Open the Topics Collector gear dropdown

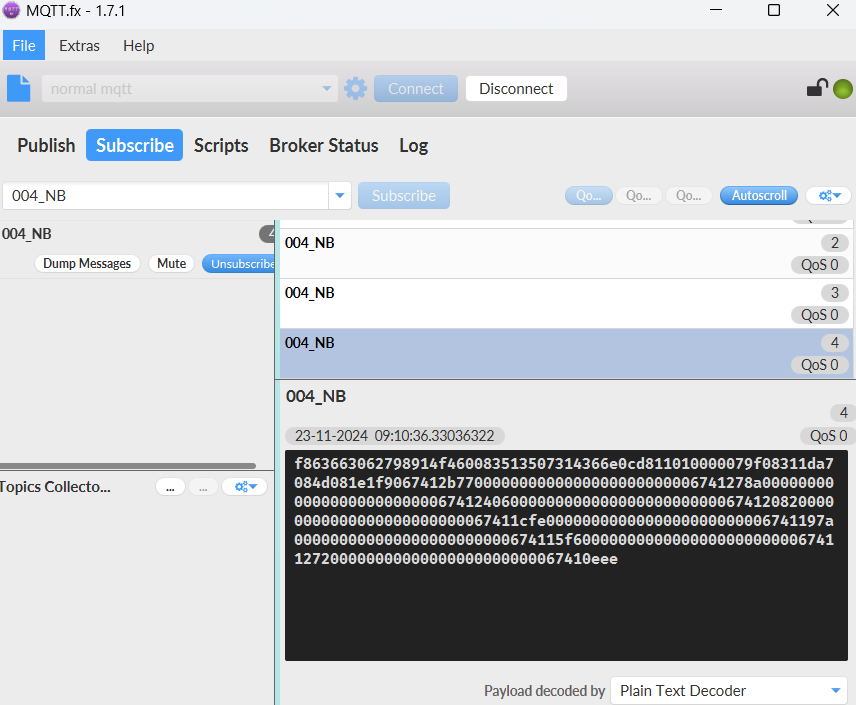click(245, 487)
